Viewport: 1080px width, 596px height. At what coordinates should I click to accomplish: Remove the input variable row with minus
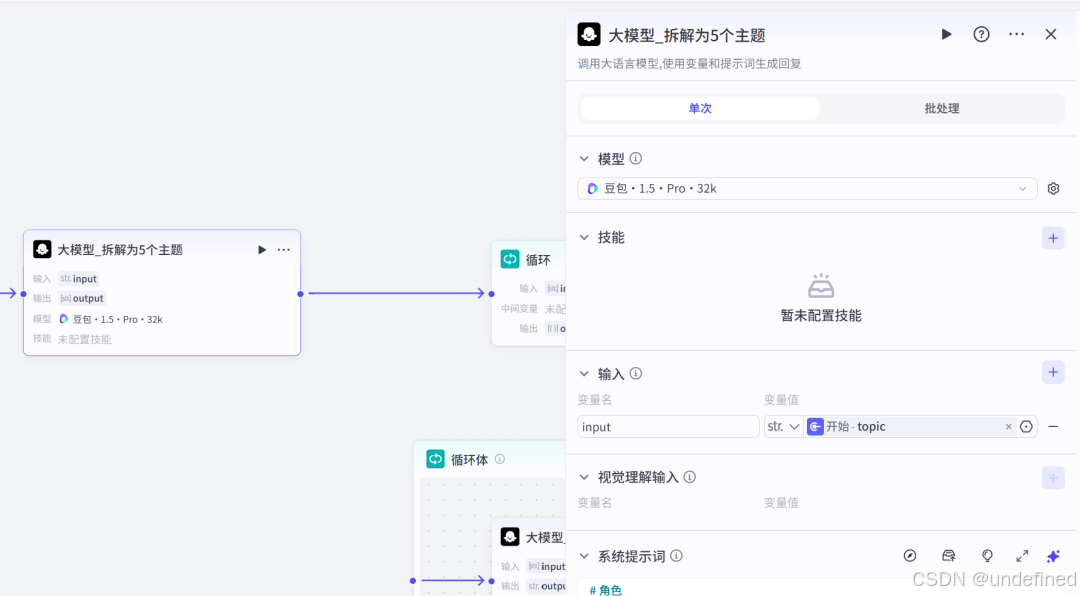tap(1053, 427)
